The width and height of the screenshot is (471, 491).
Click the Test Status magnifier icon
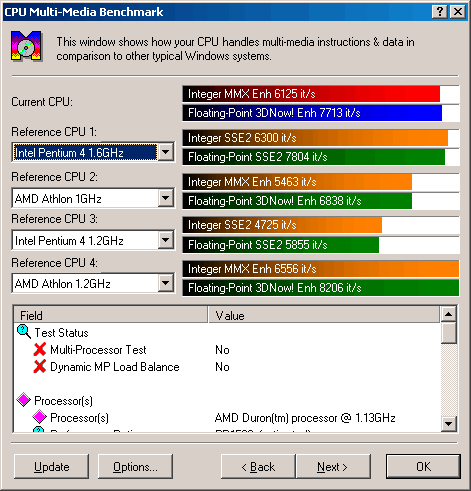(x=24, y=332)
